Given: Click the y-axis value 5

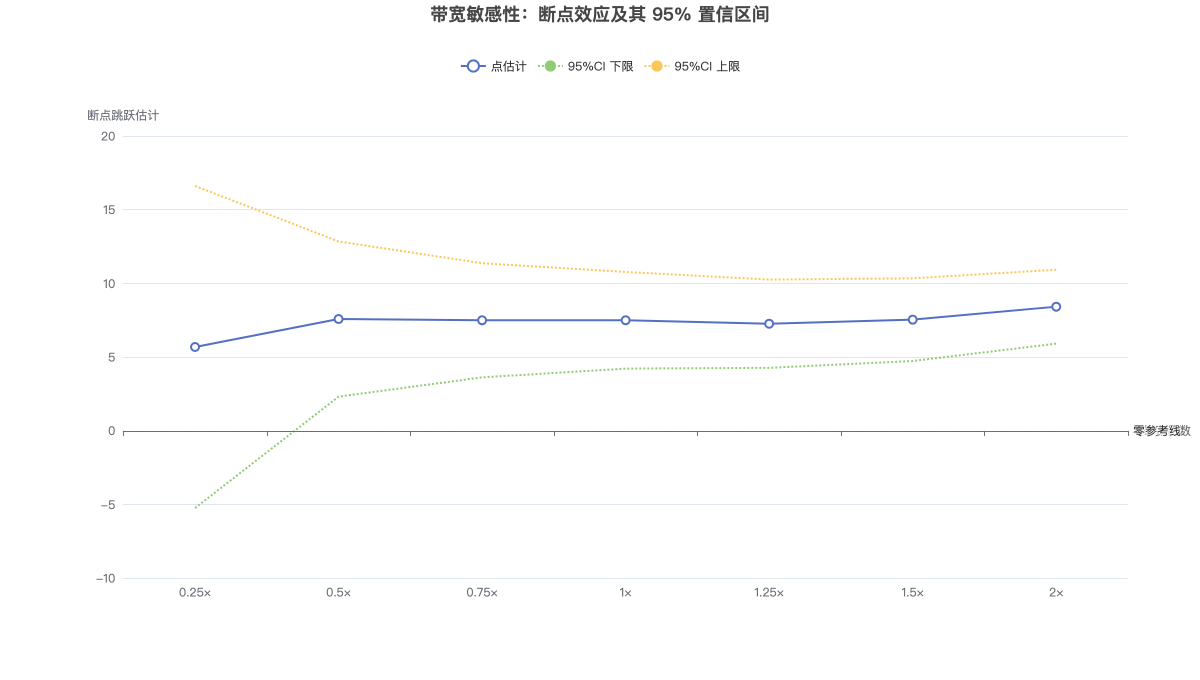Looking at the screenshot, I should point(112,357).
